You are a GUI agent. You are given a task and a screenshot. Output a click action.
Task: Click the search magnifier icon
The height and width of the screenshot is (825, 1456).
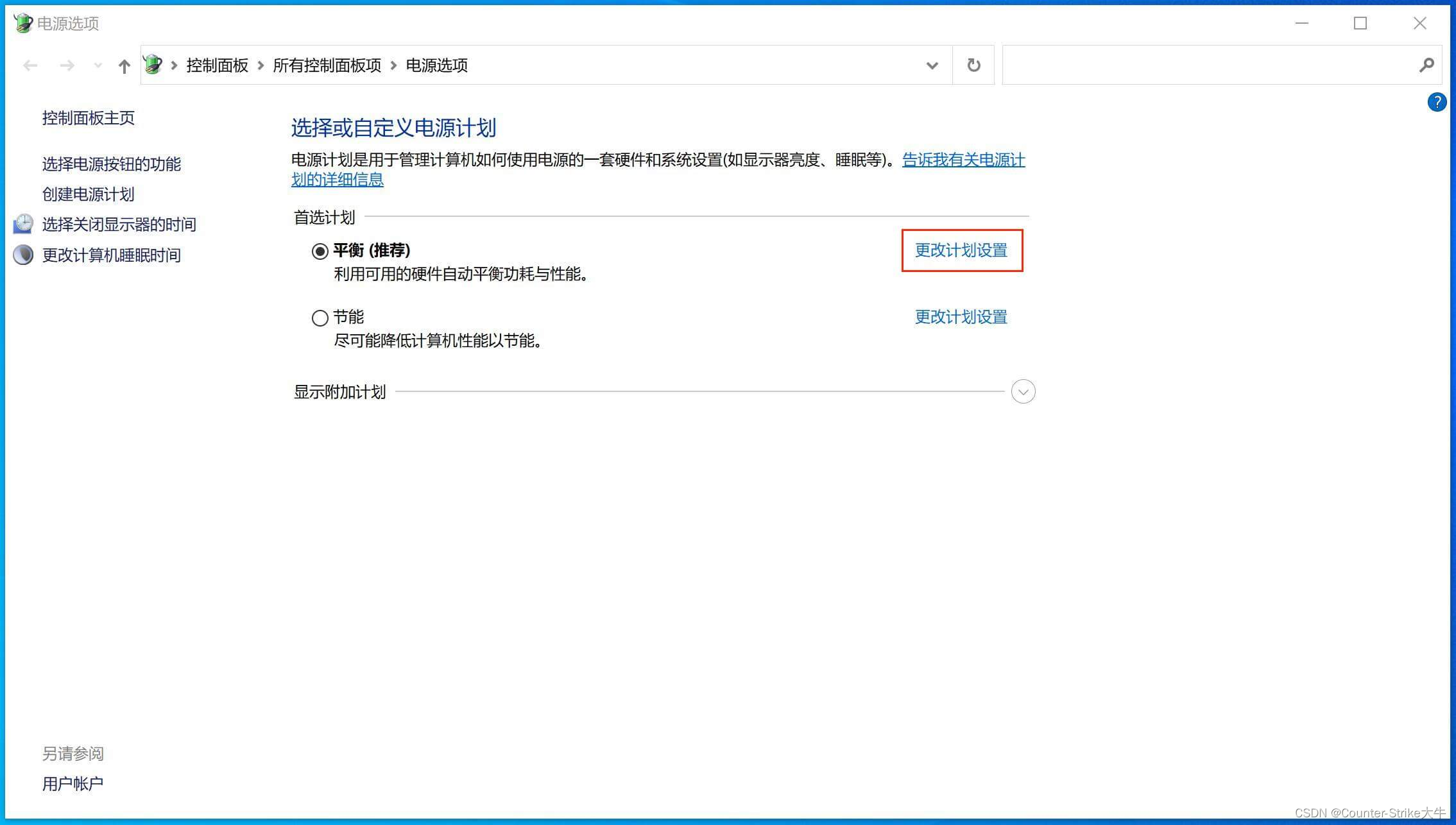1426,65
